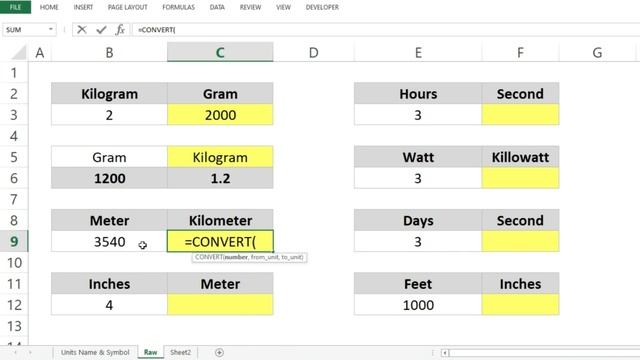Click CONVERT function name in tooltip
Image resolution: width=640 pixels, height=360 pixels.
[x=208, y=257]
